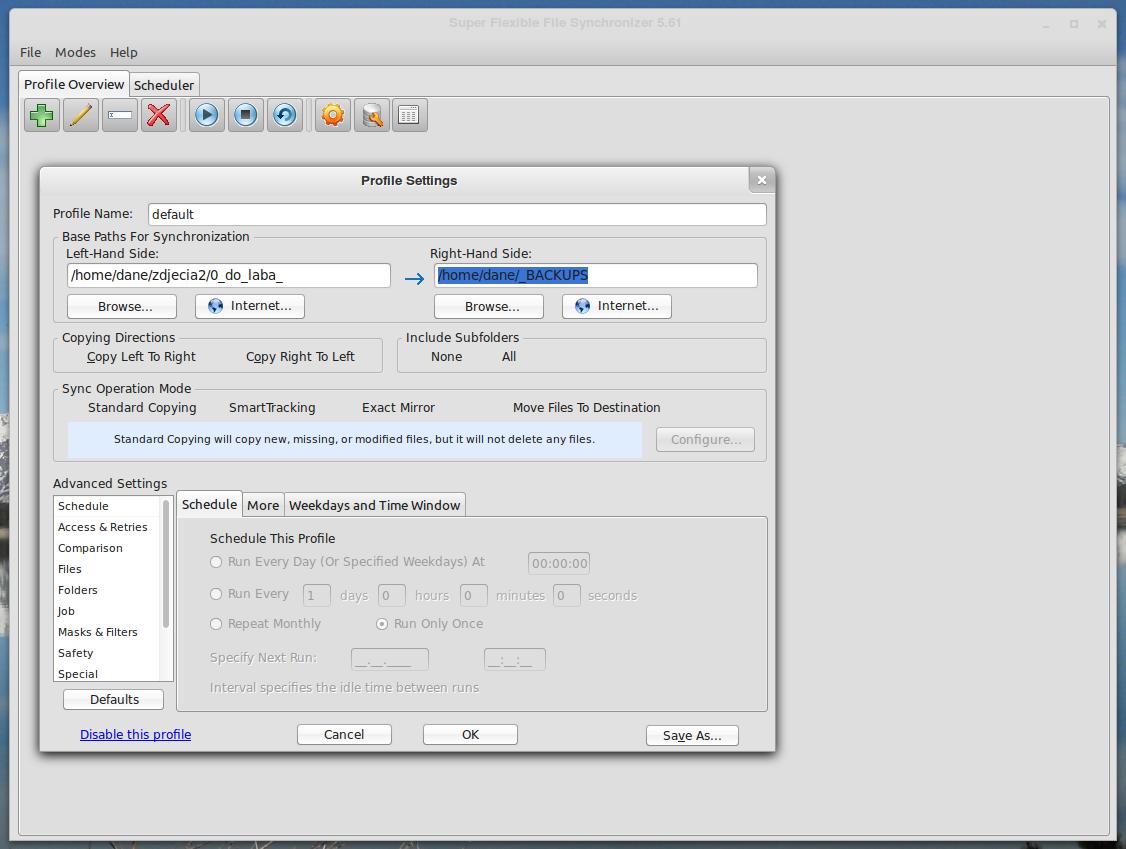Viewport: 1126px width, 849px height.
Task: Click the blue play run profile icon
Action: tap(207, 115)
